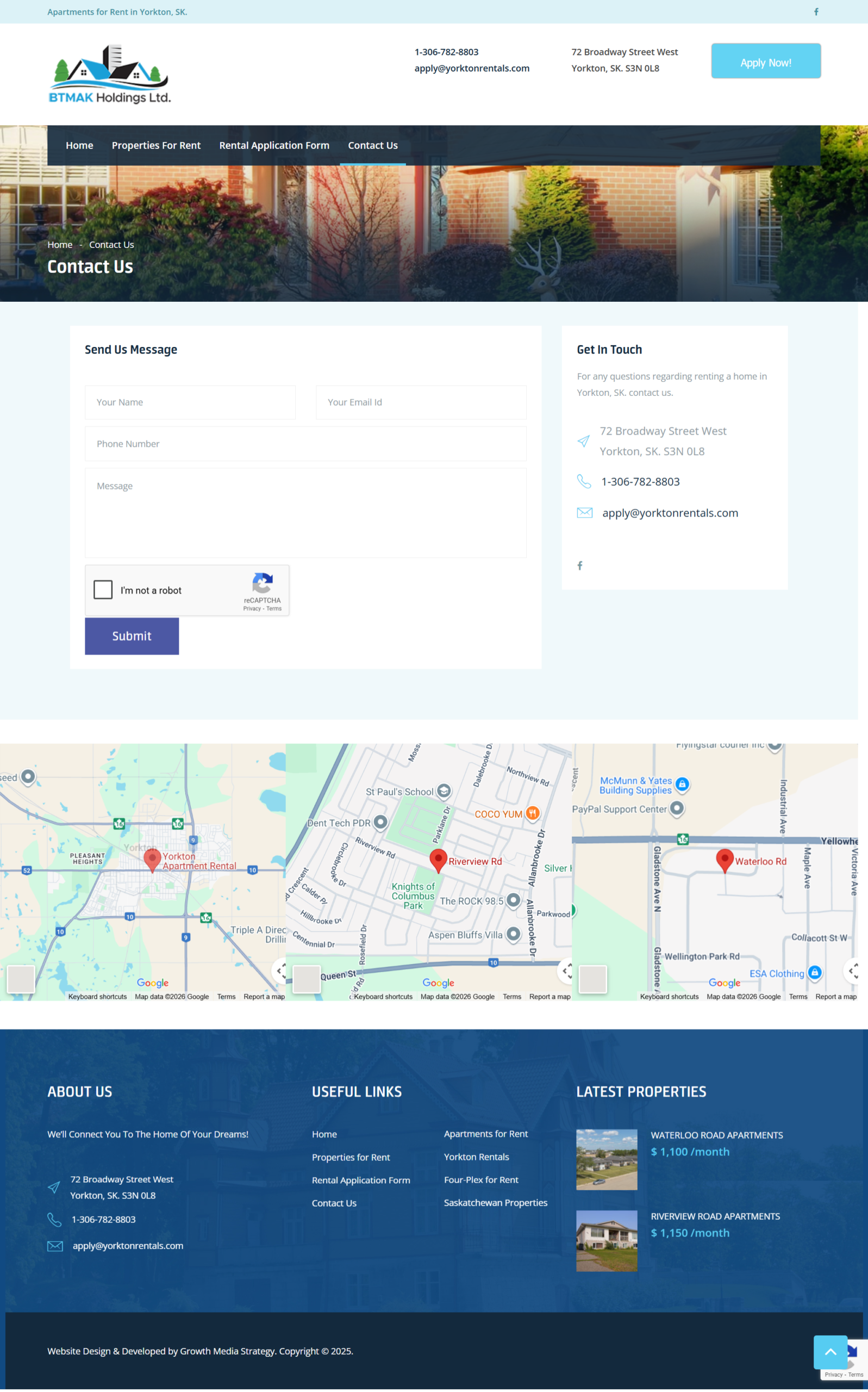Select Contact Us in navigation bar

click(372, 145)
